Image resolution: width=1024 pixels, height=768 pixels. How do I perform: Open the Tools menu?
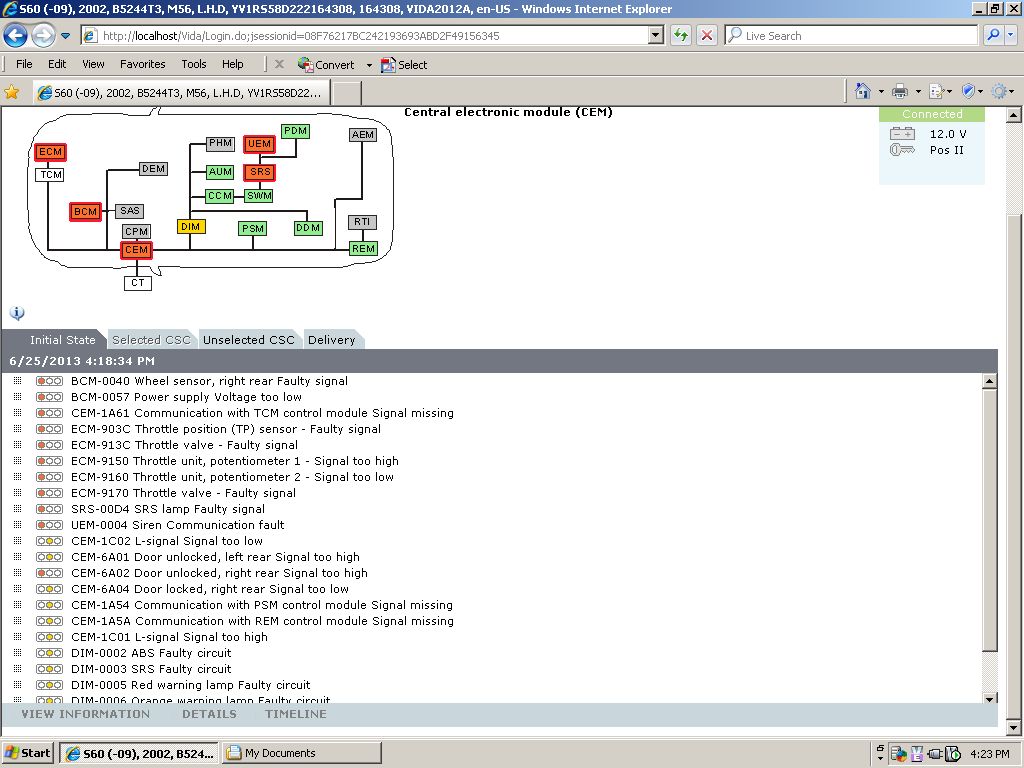tap(194, 64)
